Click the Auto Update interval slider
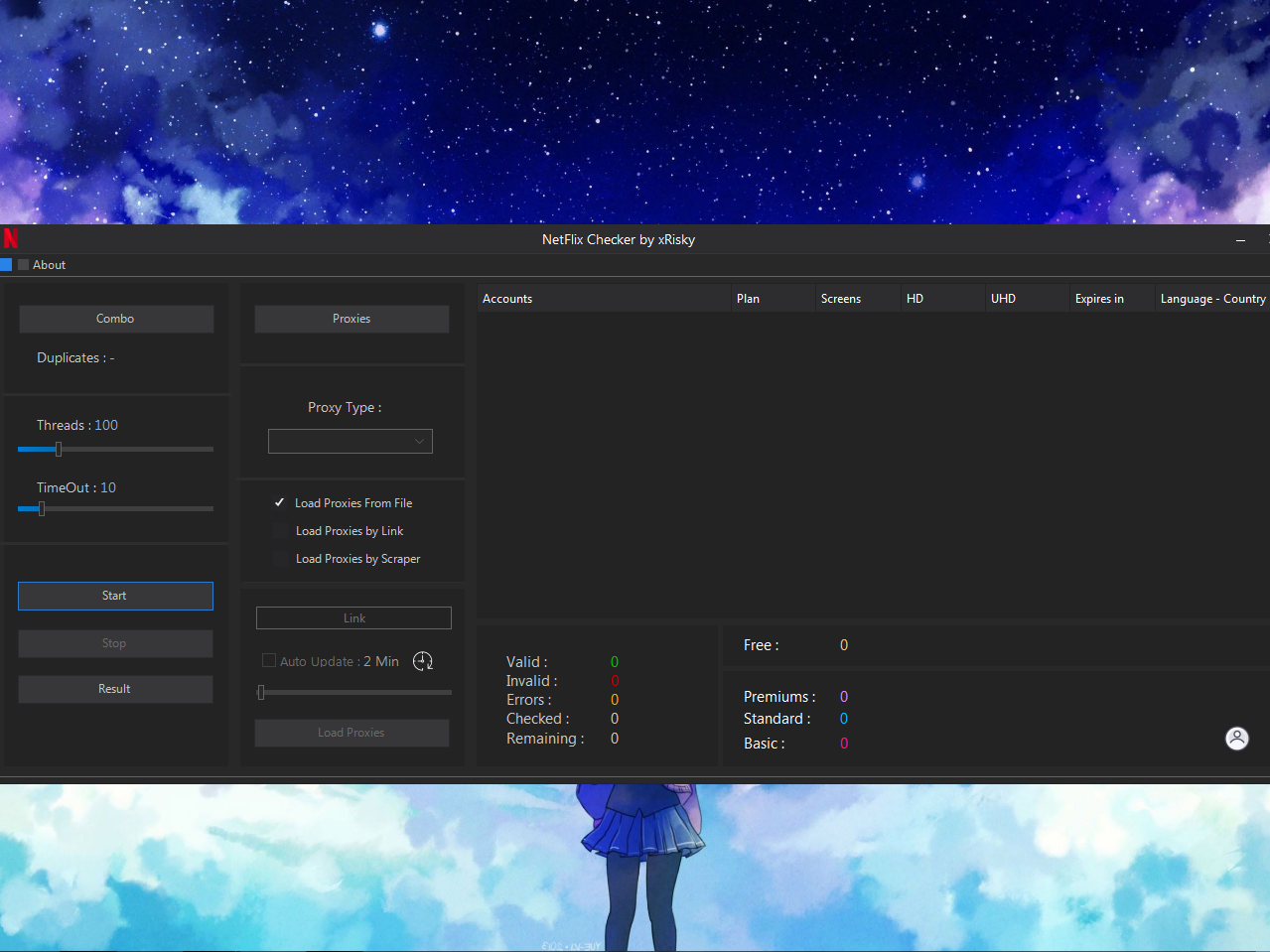This screenshot has height=952, width=1270. [354, 692]
